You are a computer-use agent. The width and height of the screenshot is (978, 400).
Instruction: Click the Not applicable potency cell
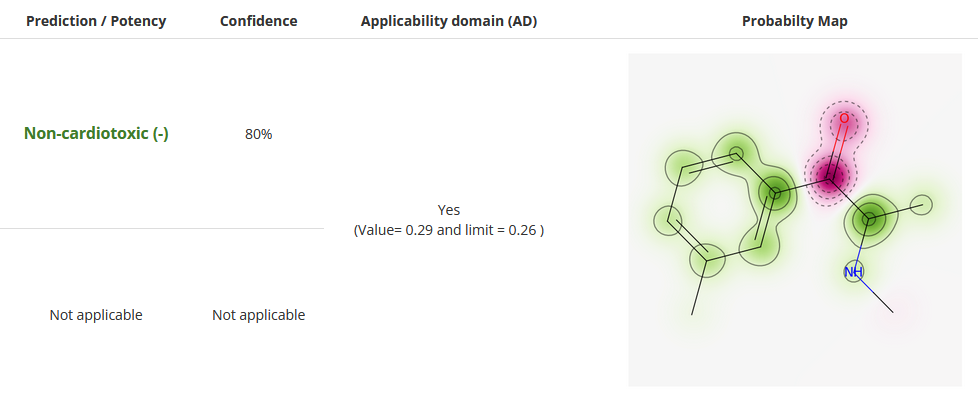[96, 315]
